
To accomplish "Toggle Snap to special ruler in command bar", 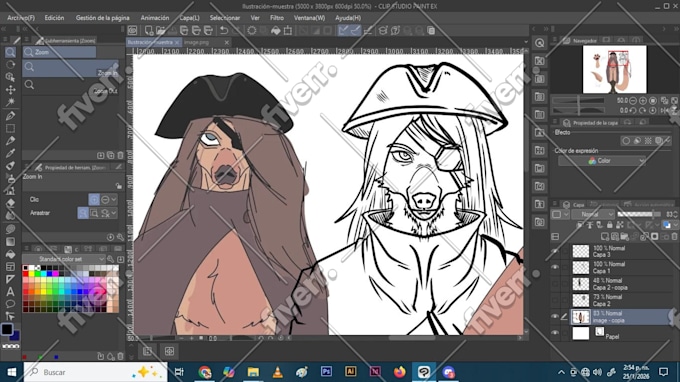I will [x=355, y=30].
